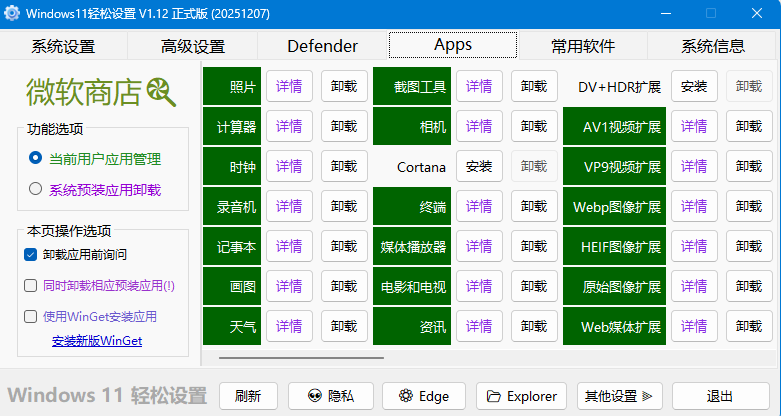
Task: Open the Edge settings button
Action: 424,396
